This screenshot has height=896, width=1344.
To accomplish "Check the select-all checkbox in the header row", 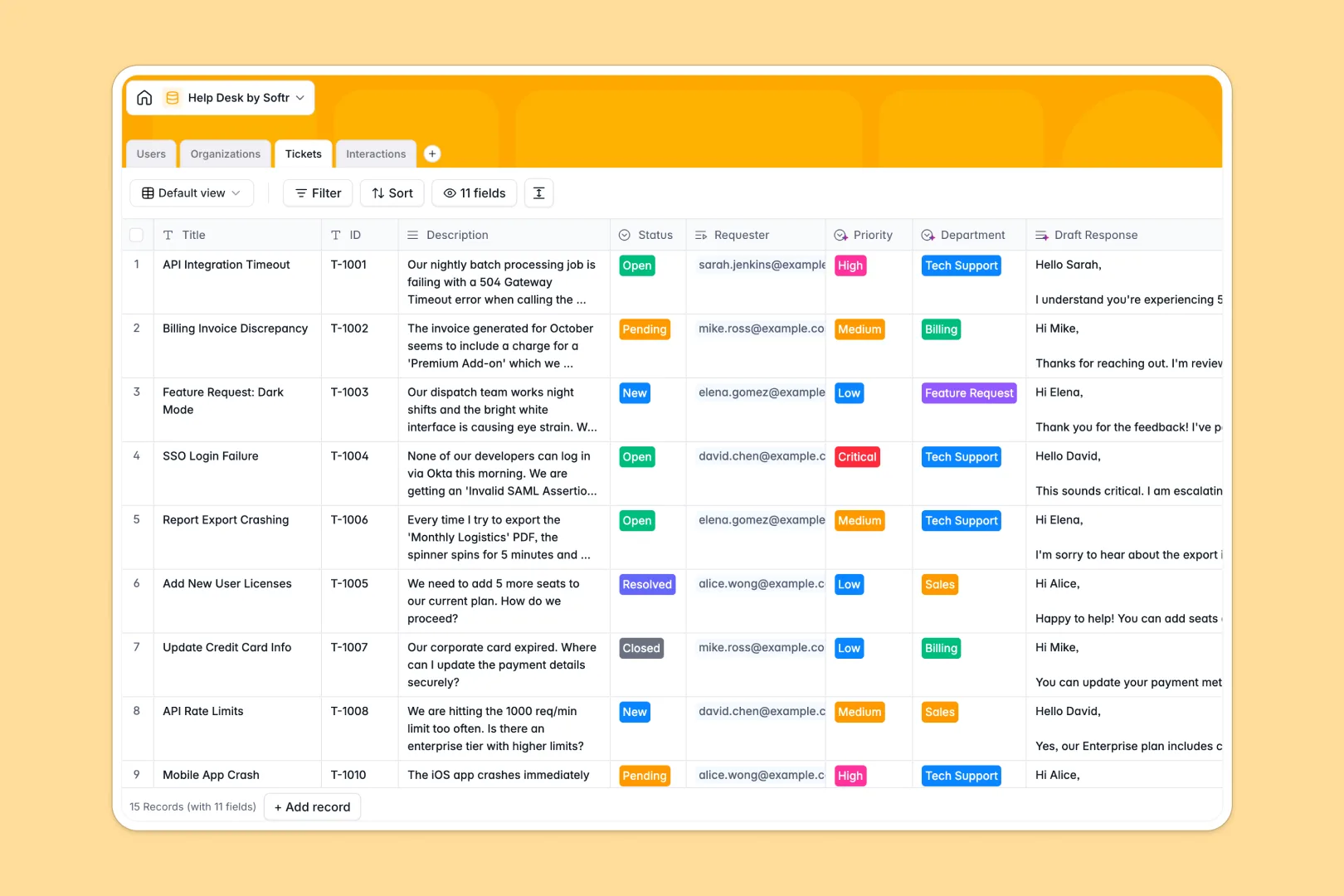I will (x=137, y=235).
